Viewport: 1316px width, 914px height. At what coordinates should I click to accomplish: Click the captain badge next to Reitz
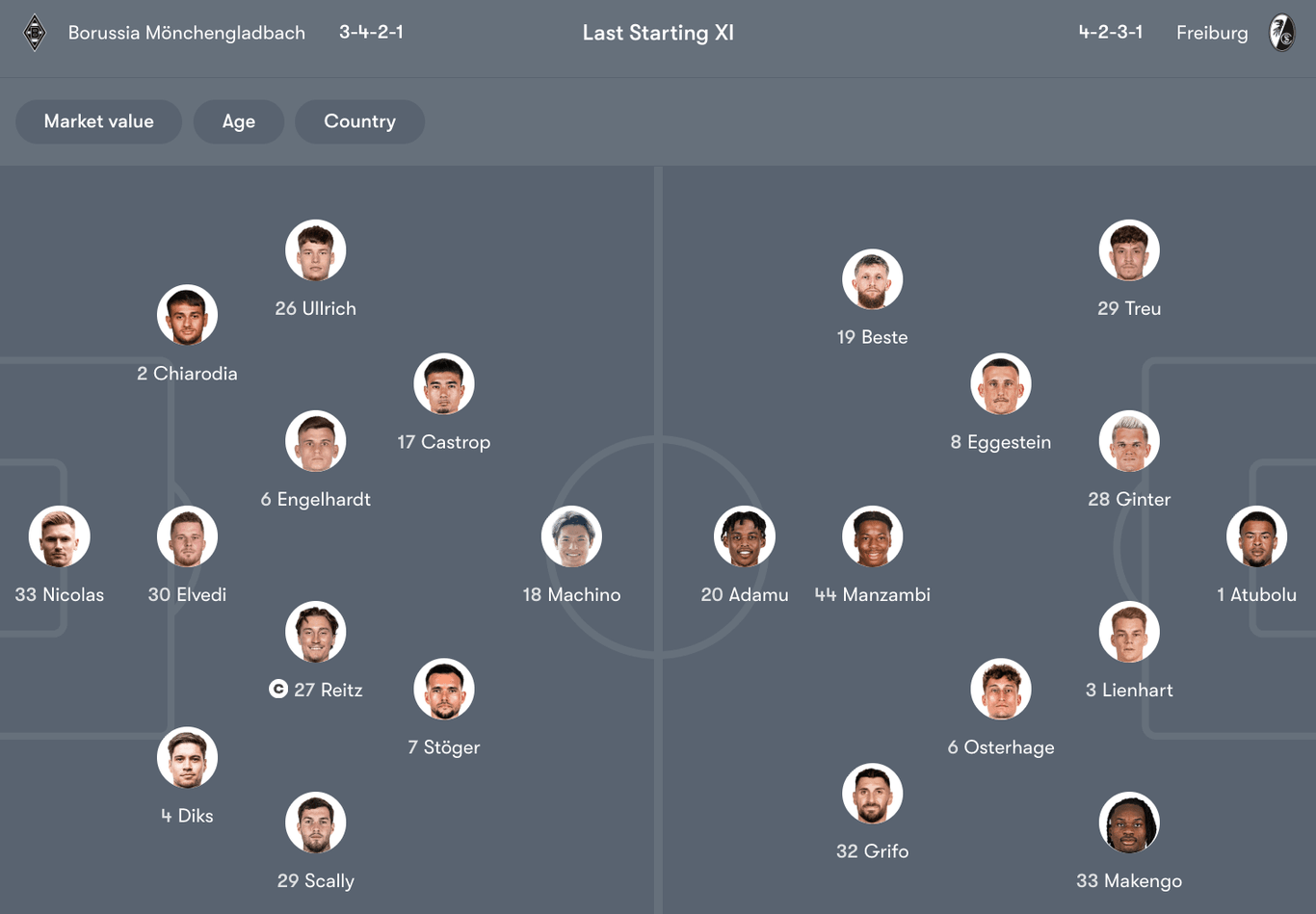tap(278, 689)
